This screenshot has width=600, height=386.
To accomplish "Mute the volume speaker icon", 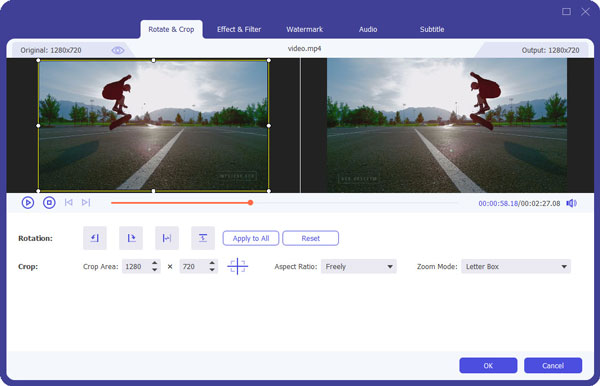I will (571, 203).
